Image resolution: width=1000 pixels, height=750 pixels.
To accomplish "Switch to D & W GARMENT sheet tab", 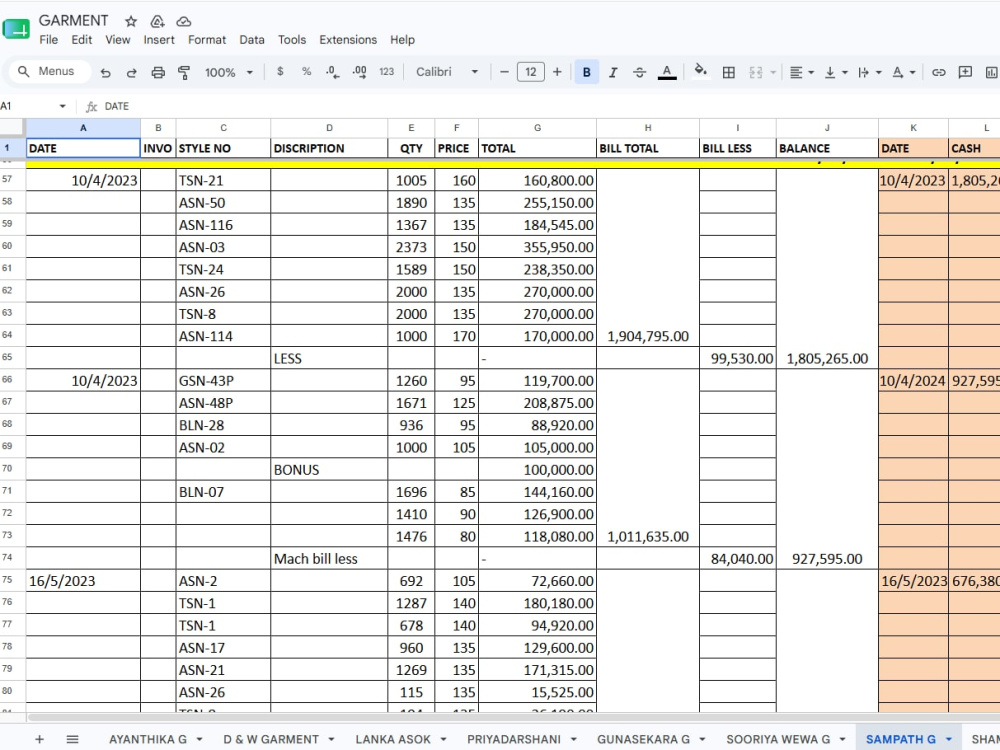I will [x=270, y=739].
